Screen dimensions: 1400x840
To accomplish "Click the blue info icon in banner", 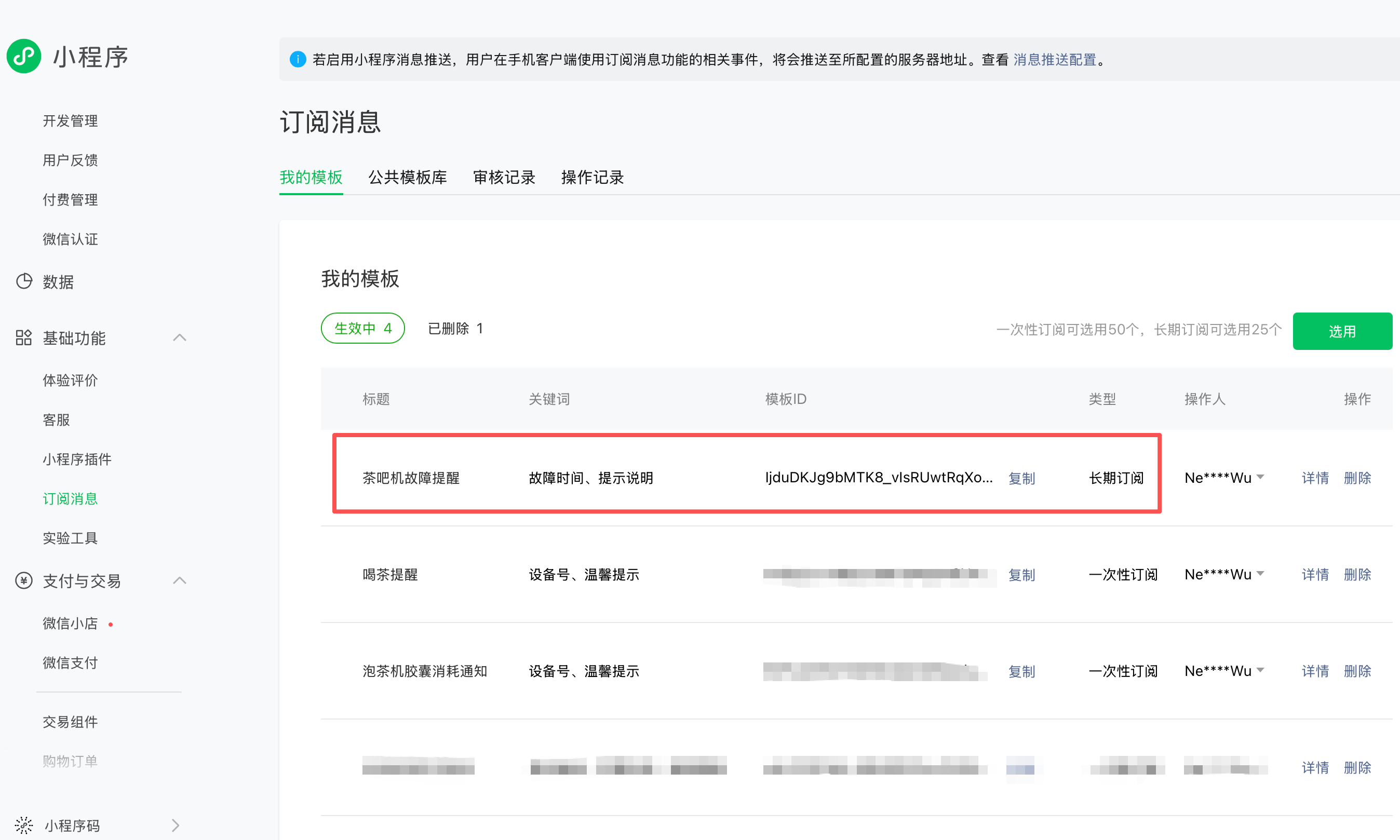I will pos(298,59).
